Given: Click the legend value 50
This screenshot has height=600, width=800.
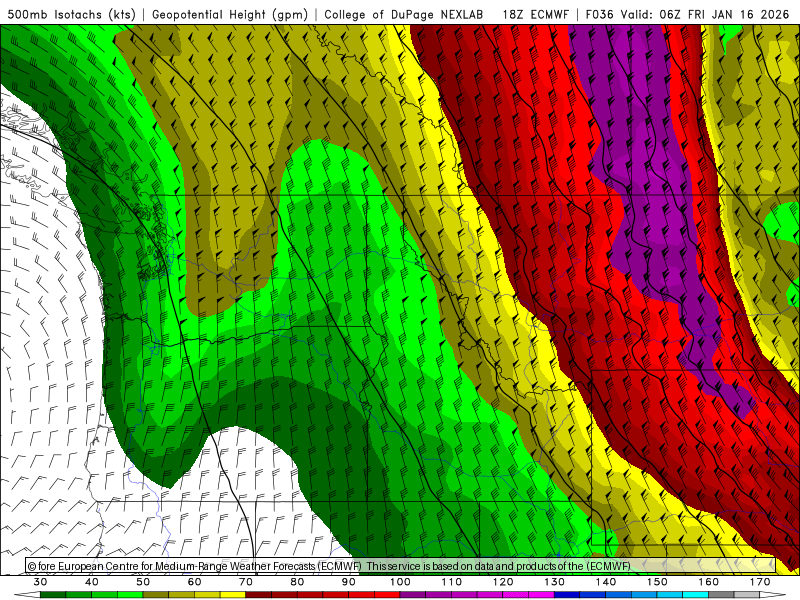Looking at the screenshot, I should [x=143, y=582].
